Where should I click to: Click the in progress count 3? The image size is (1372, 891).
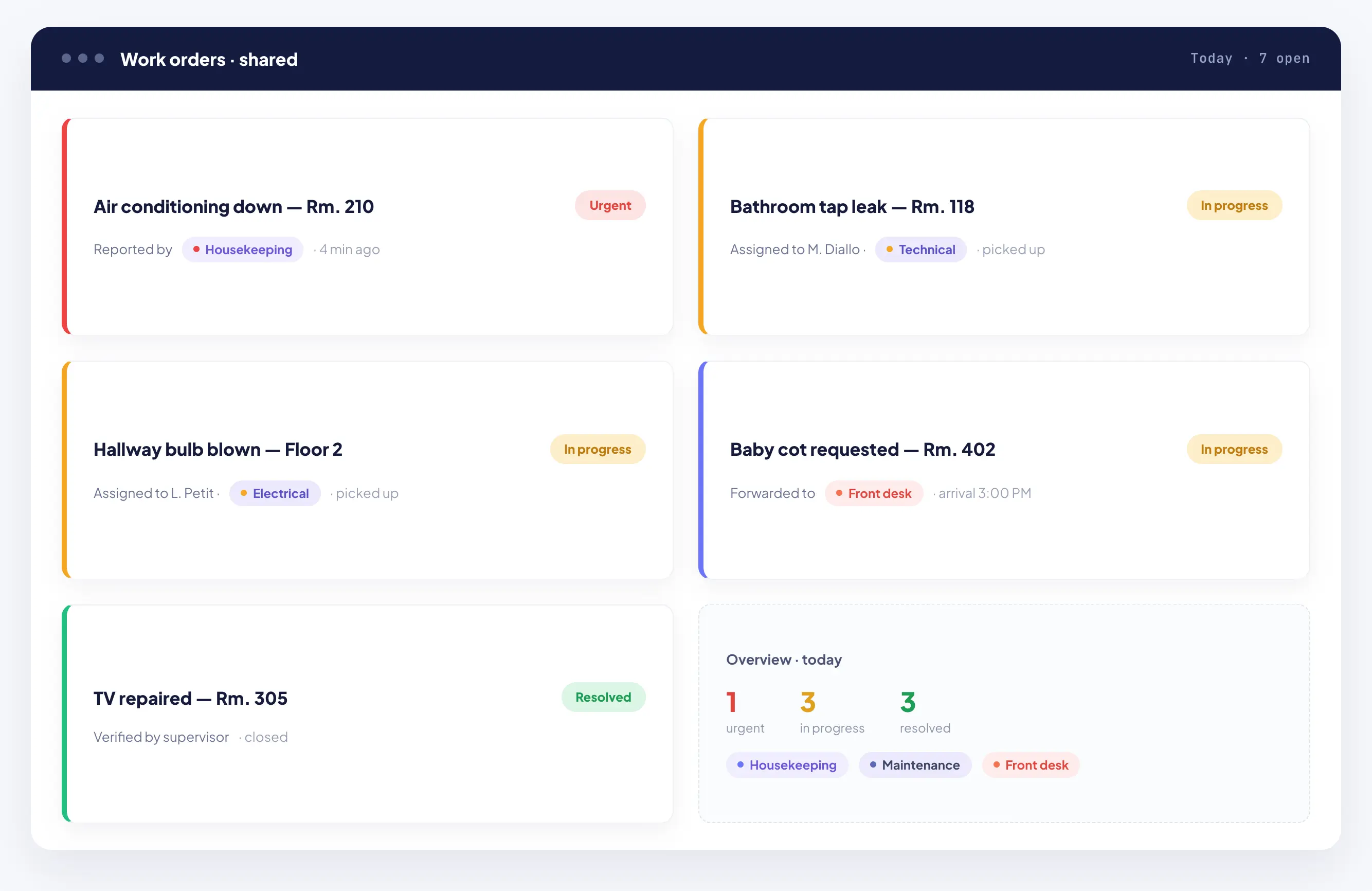coord(808,702)
